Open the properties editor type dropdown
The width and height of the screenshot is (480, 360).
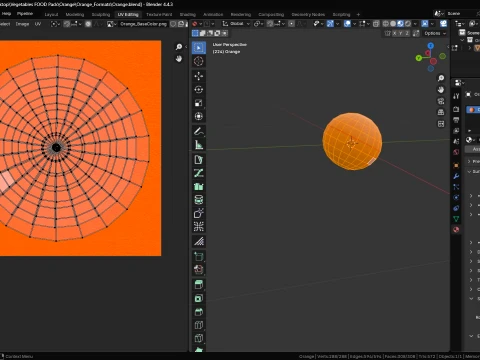[460, 83]
